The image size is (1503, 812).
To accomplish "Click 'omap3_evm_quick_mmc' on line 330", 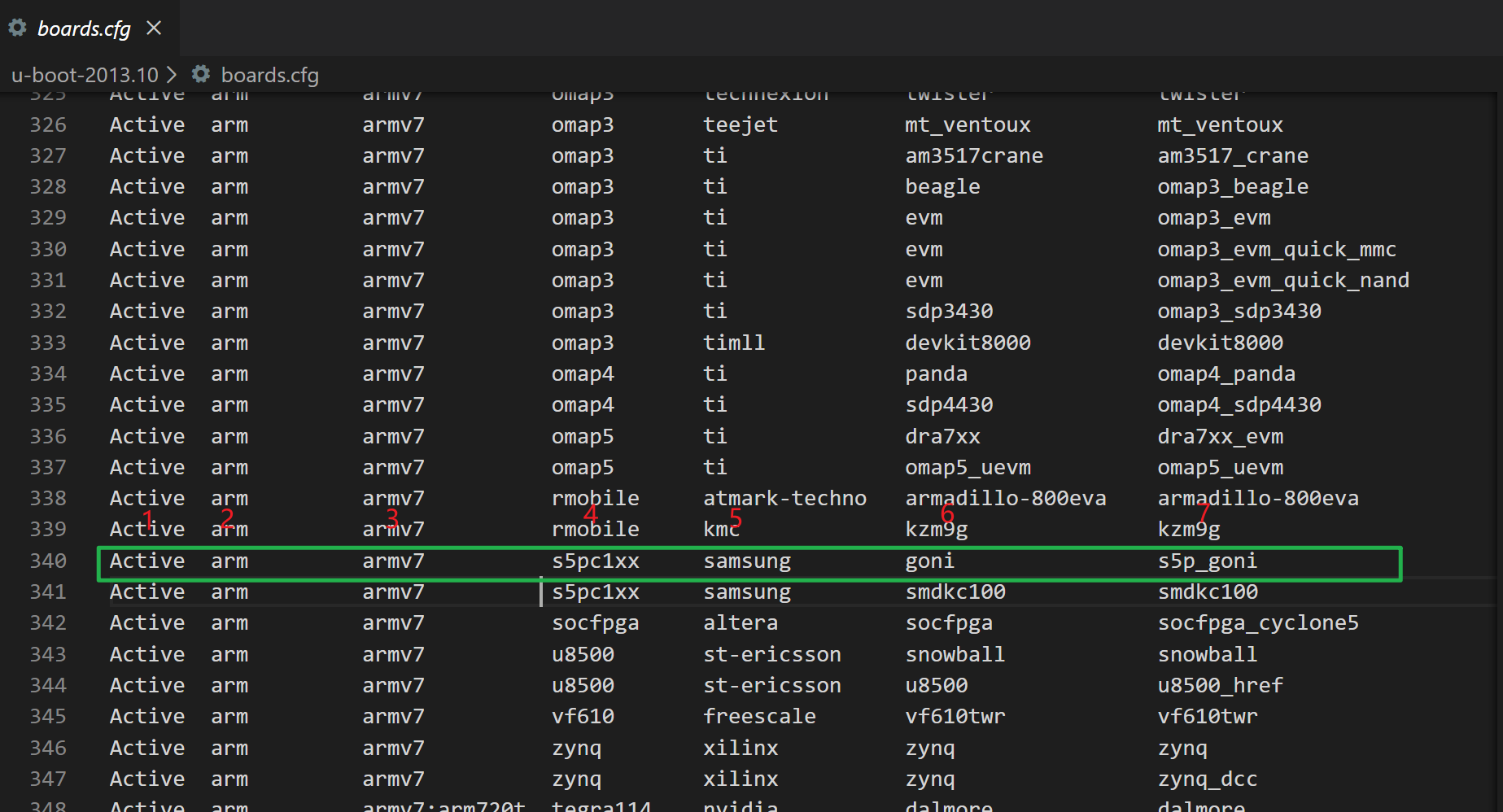I will (x=1277, y=249).
